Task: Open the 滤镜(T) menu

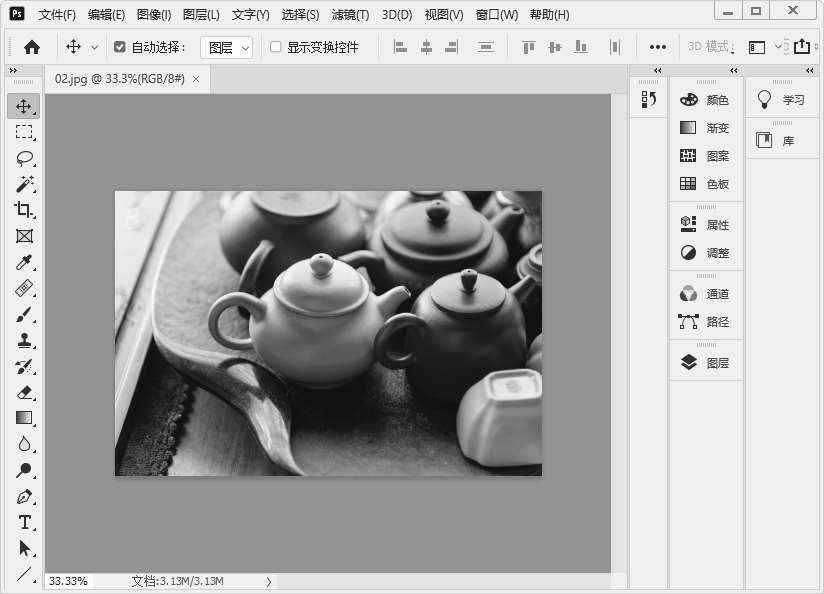Action: click(349, 15)
